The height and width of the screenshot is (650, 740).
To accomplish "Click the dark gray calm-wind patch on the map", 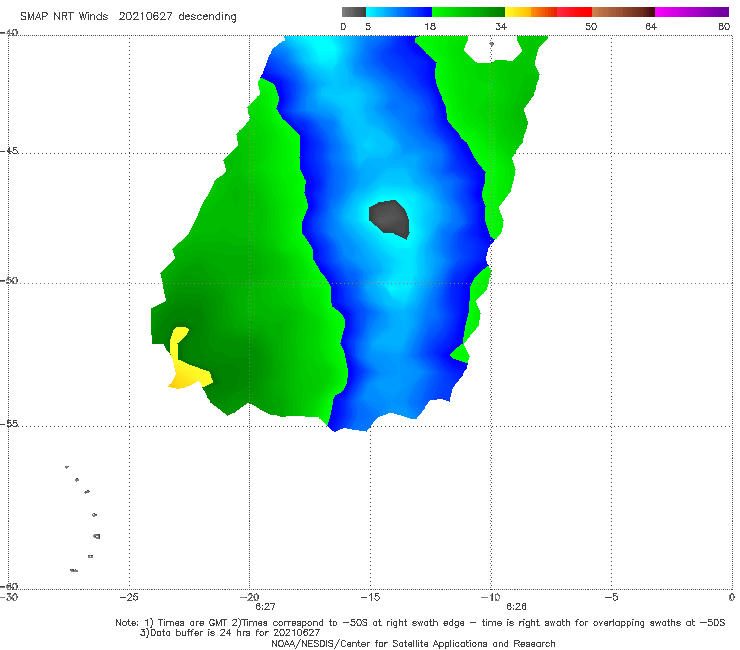I will 389,219.
